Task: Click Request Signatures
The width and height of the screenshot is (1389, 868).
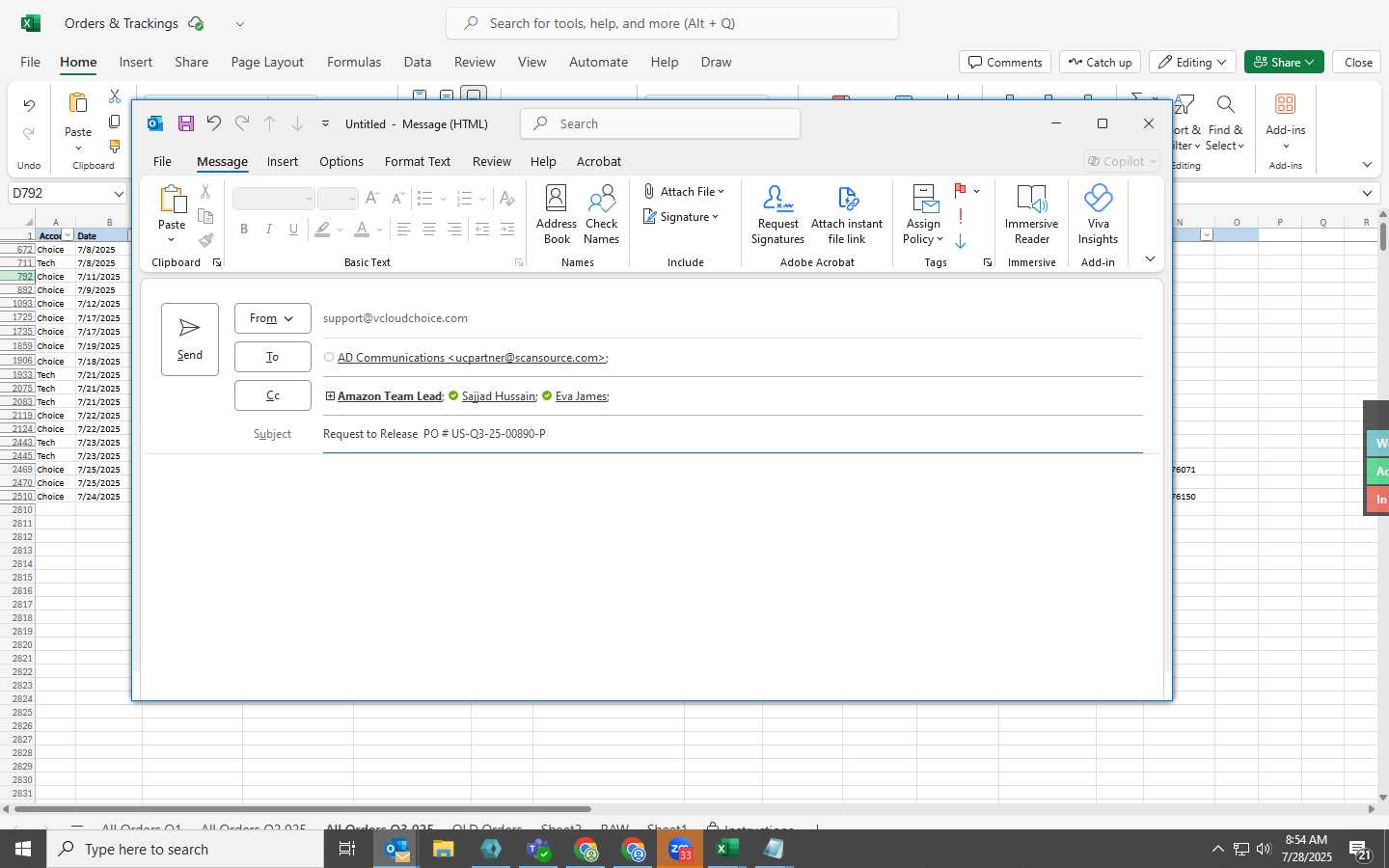Action: [x=777, y=215]
